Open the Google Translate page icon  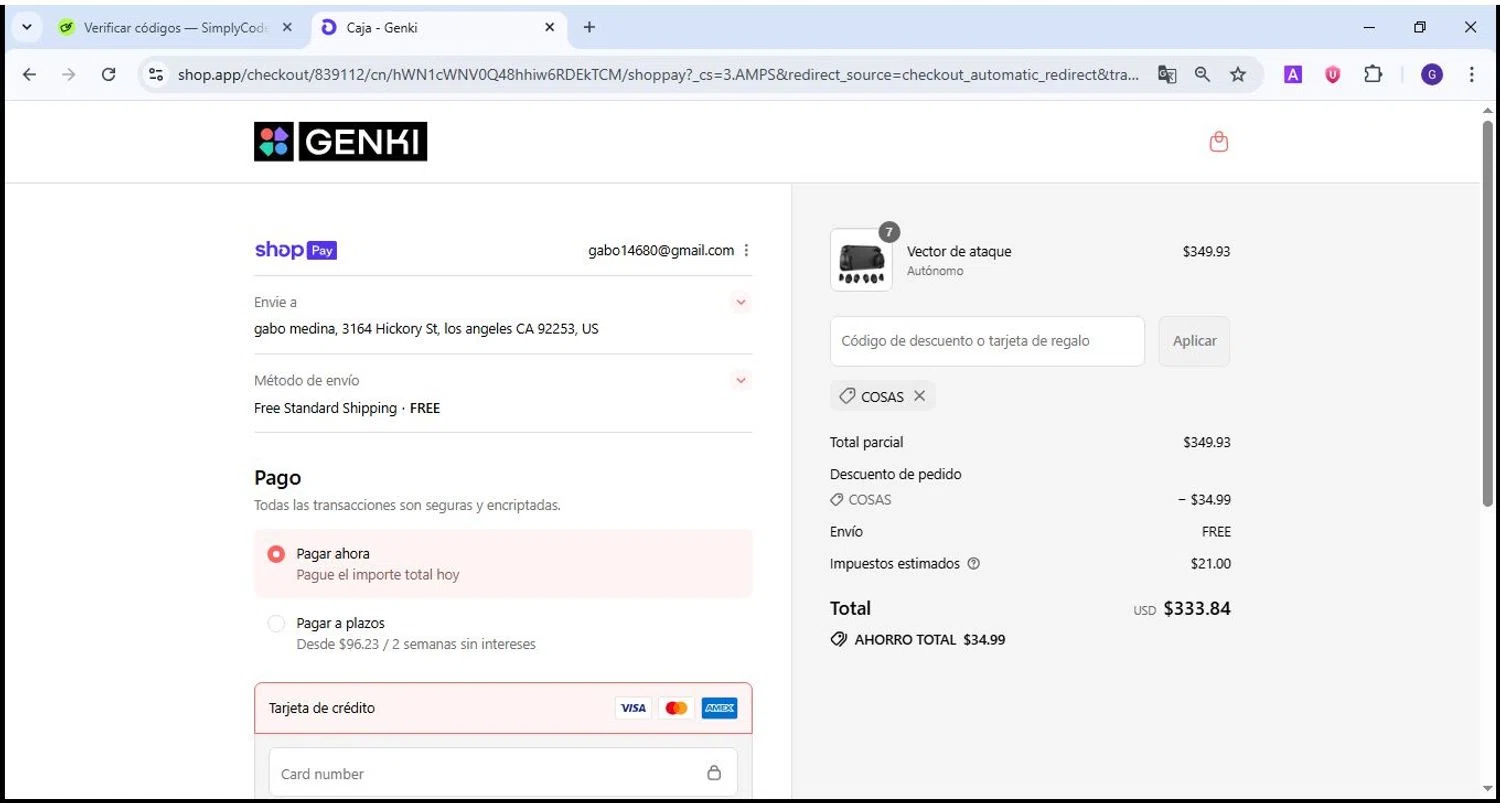[1167, 74]
